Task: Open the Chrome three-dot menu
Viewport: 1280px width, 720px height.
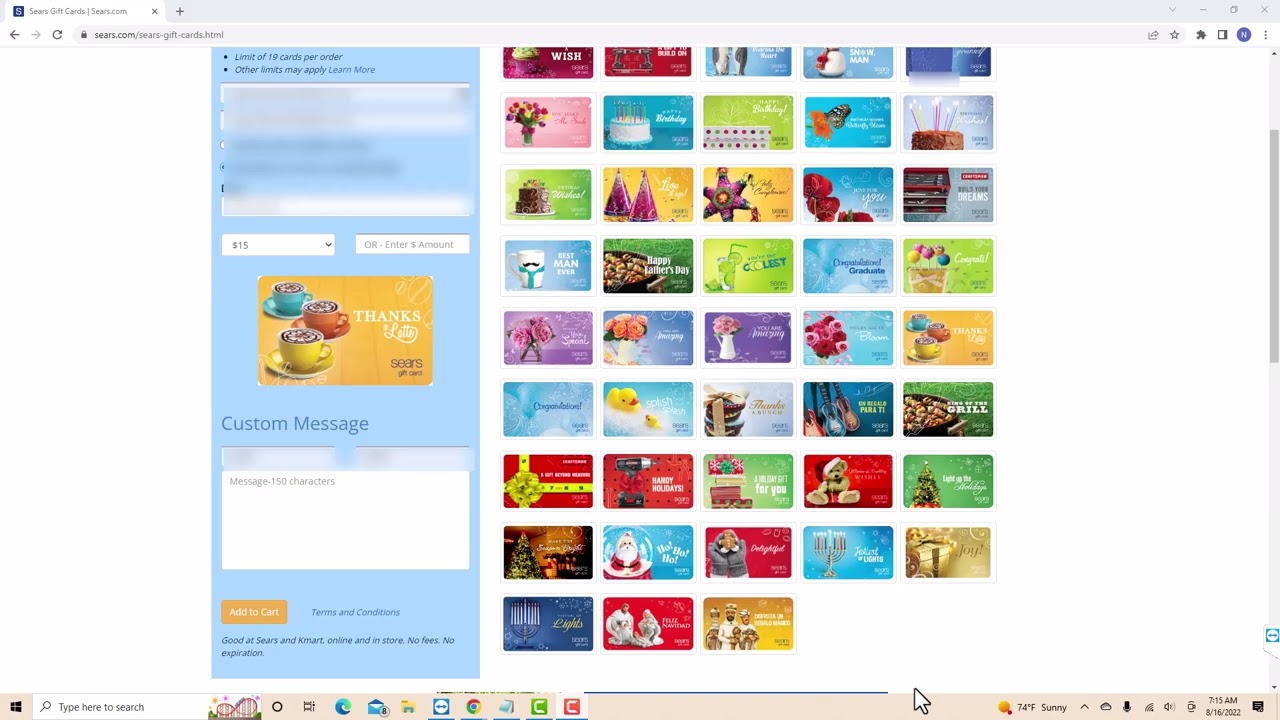Action: pyautogui.click(x=1264, y=34)
